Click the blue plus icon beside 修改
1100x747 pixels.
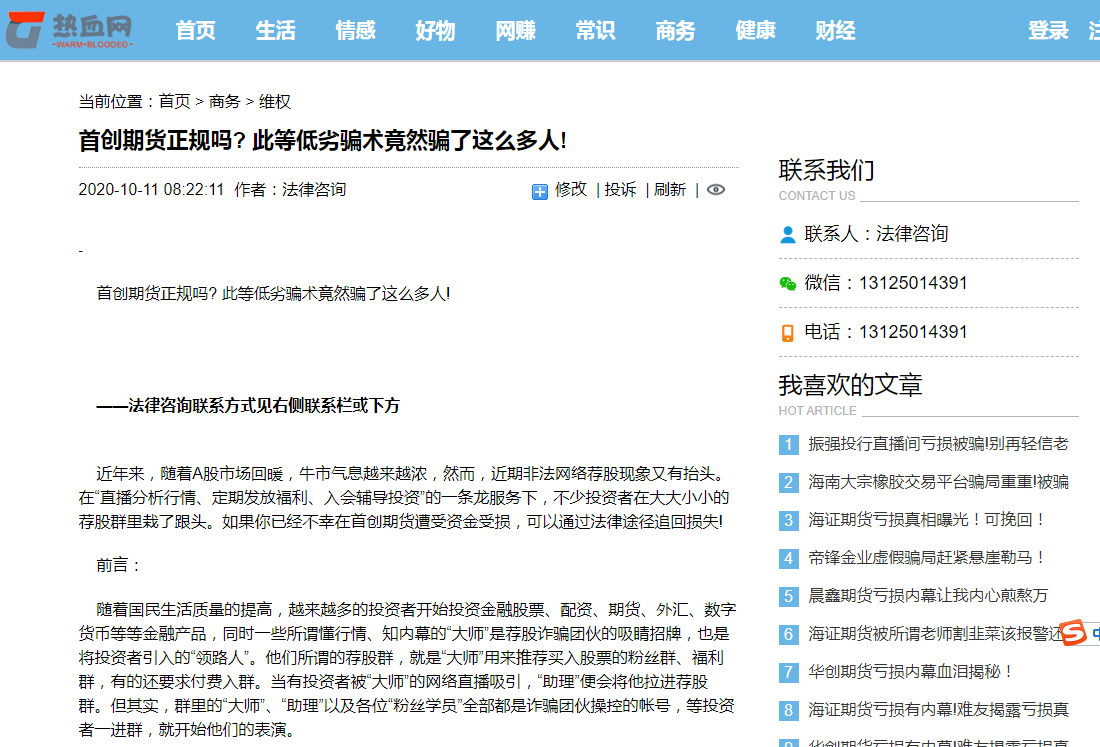[539, 191]
